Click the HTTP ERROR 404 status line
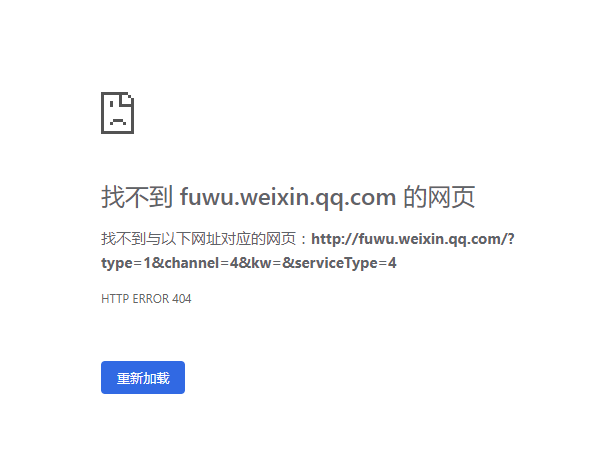 click(146, 299)
